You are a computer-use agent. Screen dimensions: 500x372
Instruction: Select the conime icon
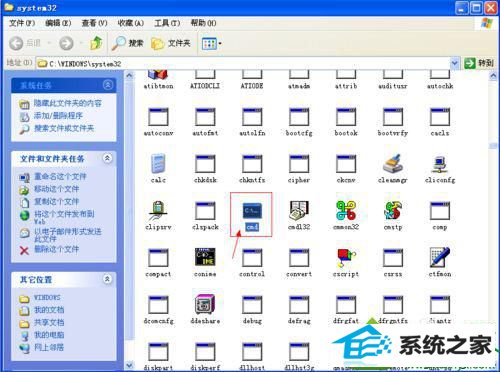click(205, 257)
